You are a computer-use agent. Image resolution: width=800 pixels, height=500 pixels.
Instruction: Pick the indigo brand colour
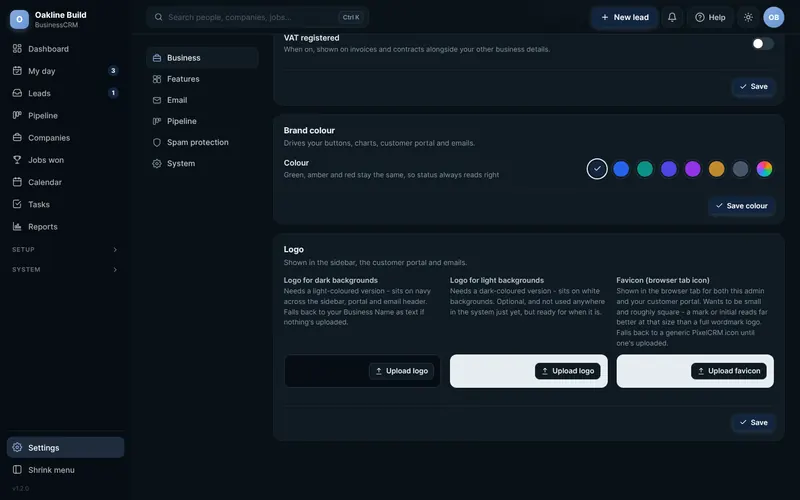point(669,169)
